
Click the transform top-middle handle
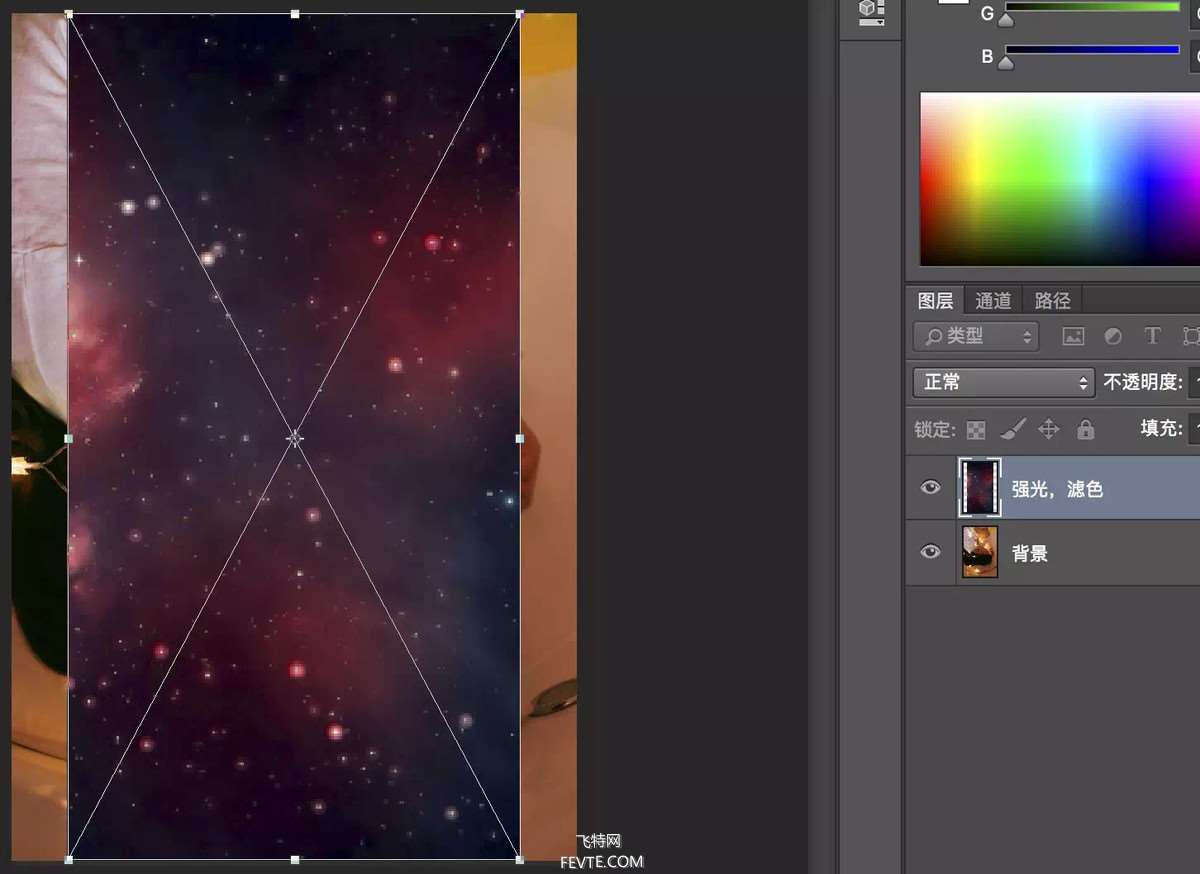[x=294, y=14]
